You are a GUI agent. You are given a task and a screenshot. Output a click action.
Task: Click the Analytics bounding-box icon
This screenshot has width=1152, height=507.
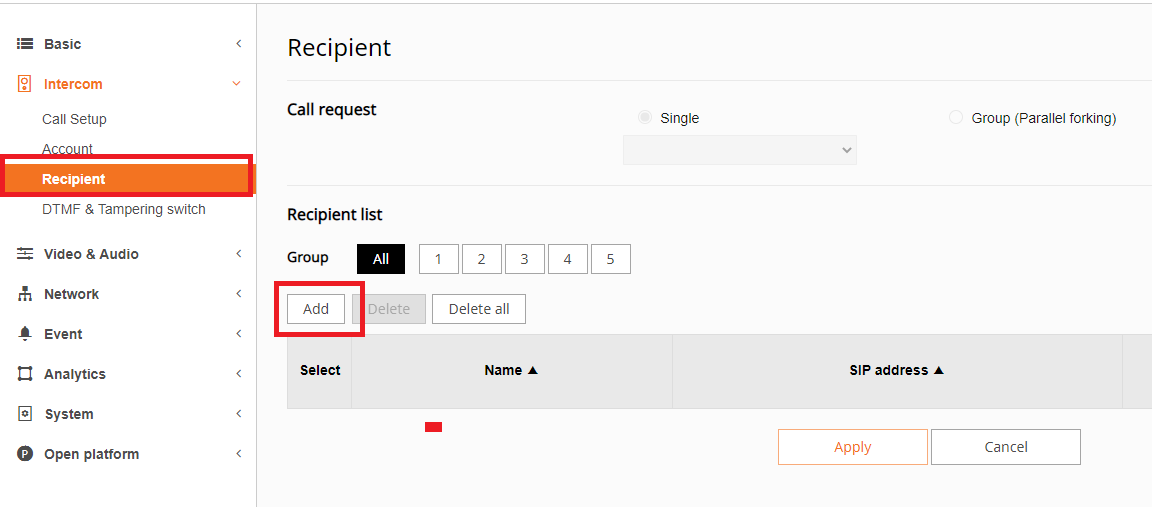pyautogui.click(x=25, y=374)
